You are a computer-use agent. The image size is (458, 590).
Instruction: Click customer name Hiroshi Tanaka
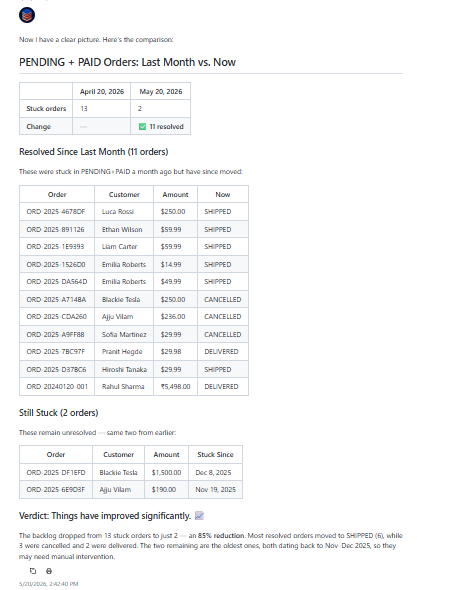[124, 369]
